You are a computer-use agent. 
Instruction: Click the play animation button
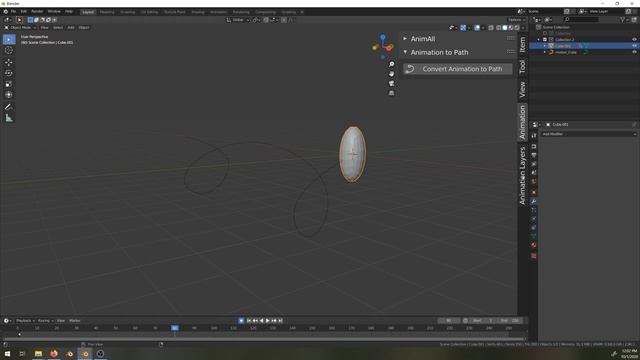[x=268, y=321]
